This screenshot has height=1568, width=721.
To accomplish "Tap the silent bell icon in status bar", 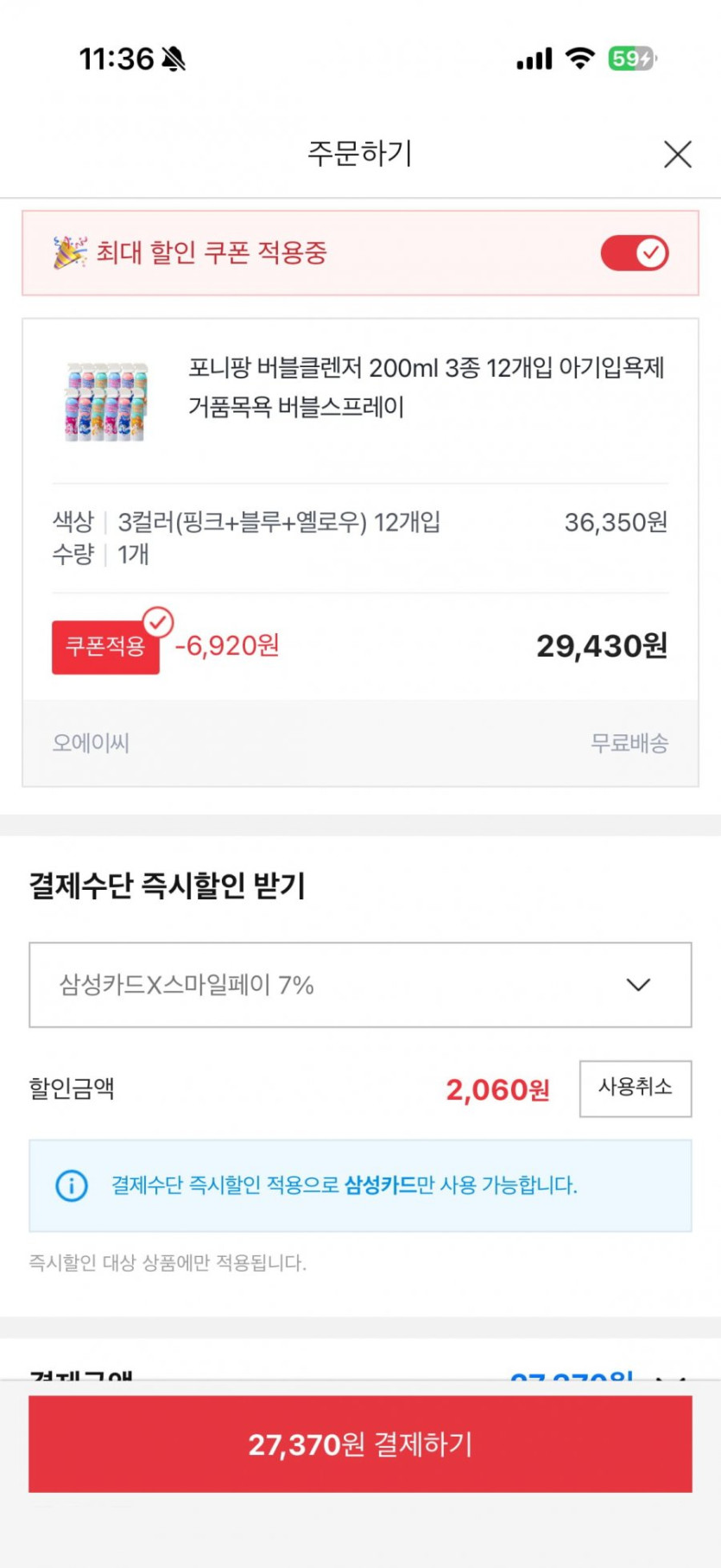I will click(x=174, y=59).
